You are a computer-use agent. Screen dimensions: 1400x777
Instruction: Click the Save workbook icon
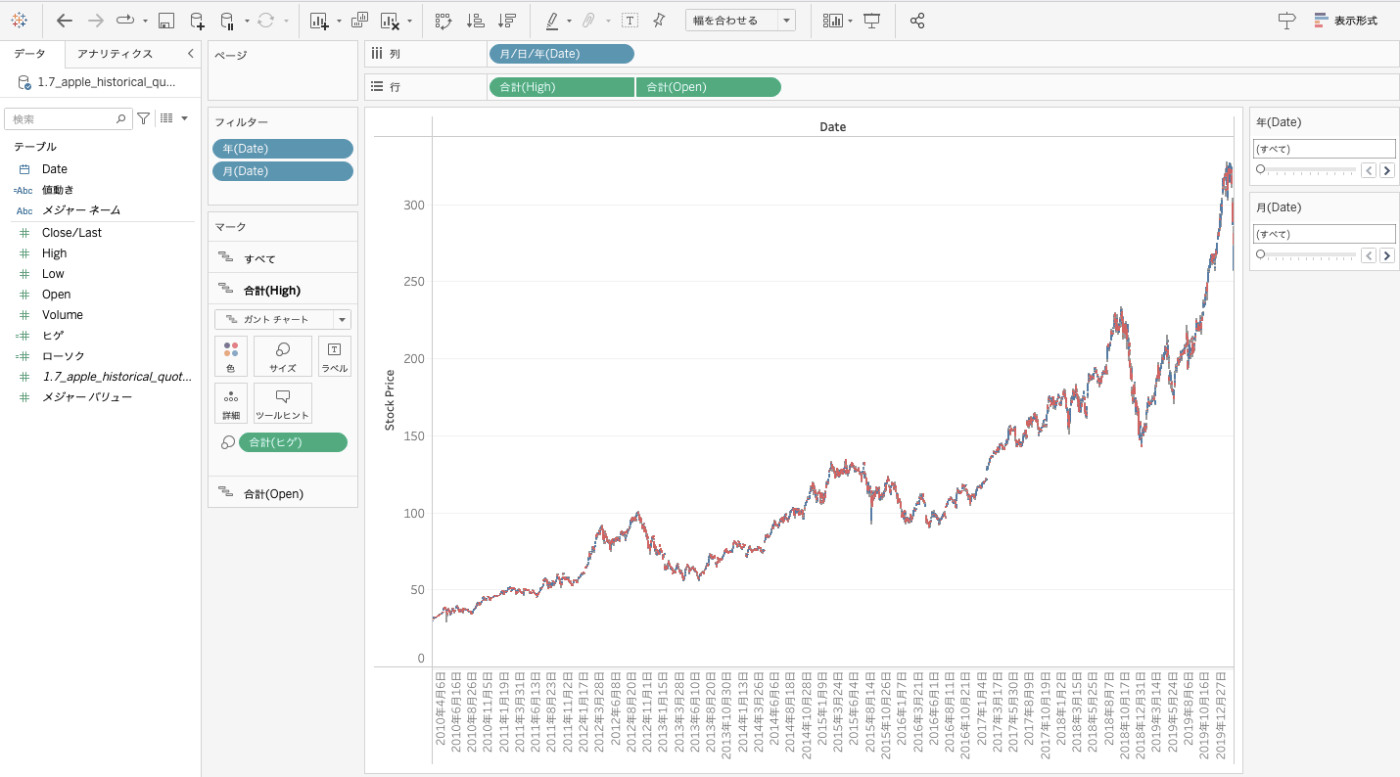click(164, 19)
